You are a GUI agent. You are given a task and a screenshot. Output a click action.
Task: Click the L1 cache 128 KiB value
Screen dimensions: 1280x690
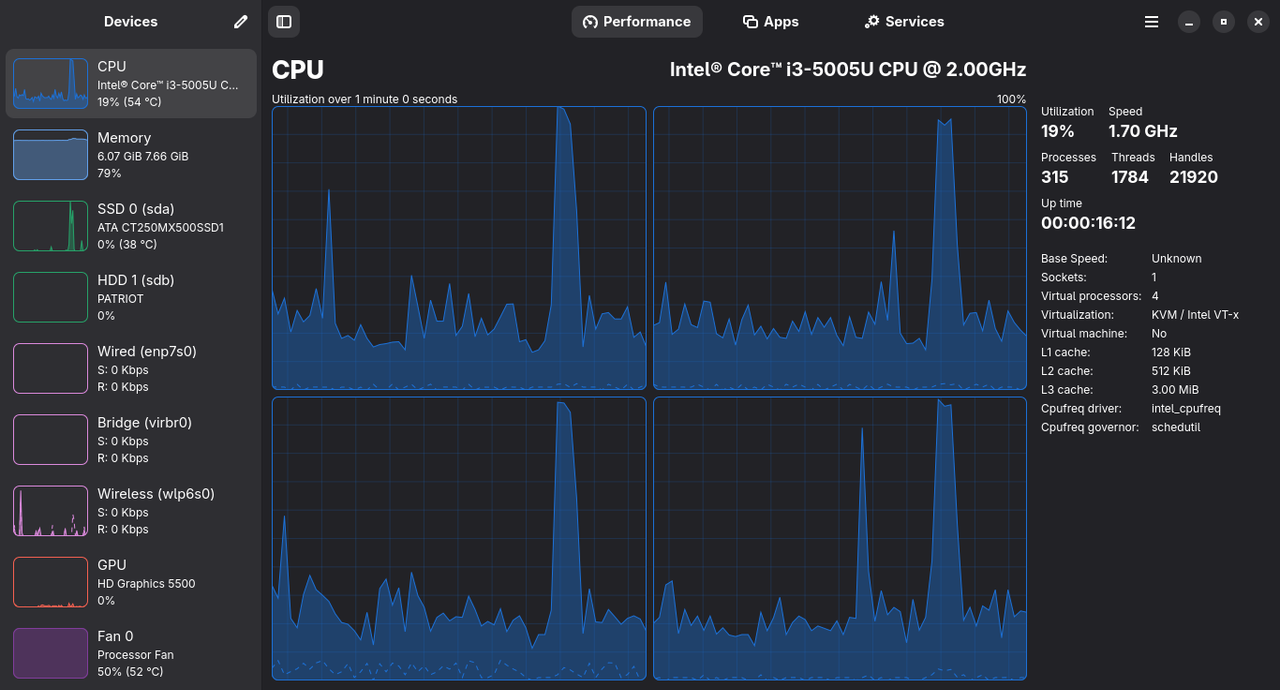(1171, 352)
